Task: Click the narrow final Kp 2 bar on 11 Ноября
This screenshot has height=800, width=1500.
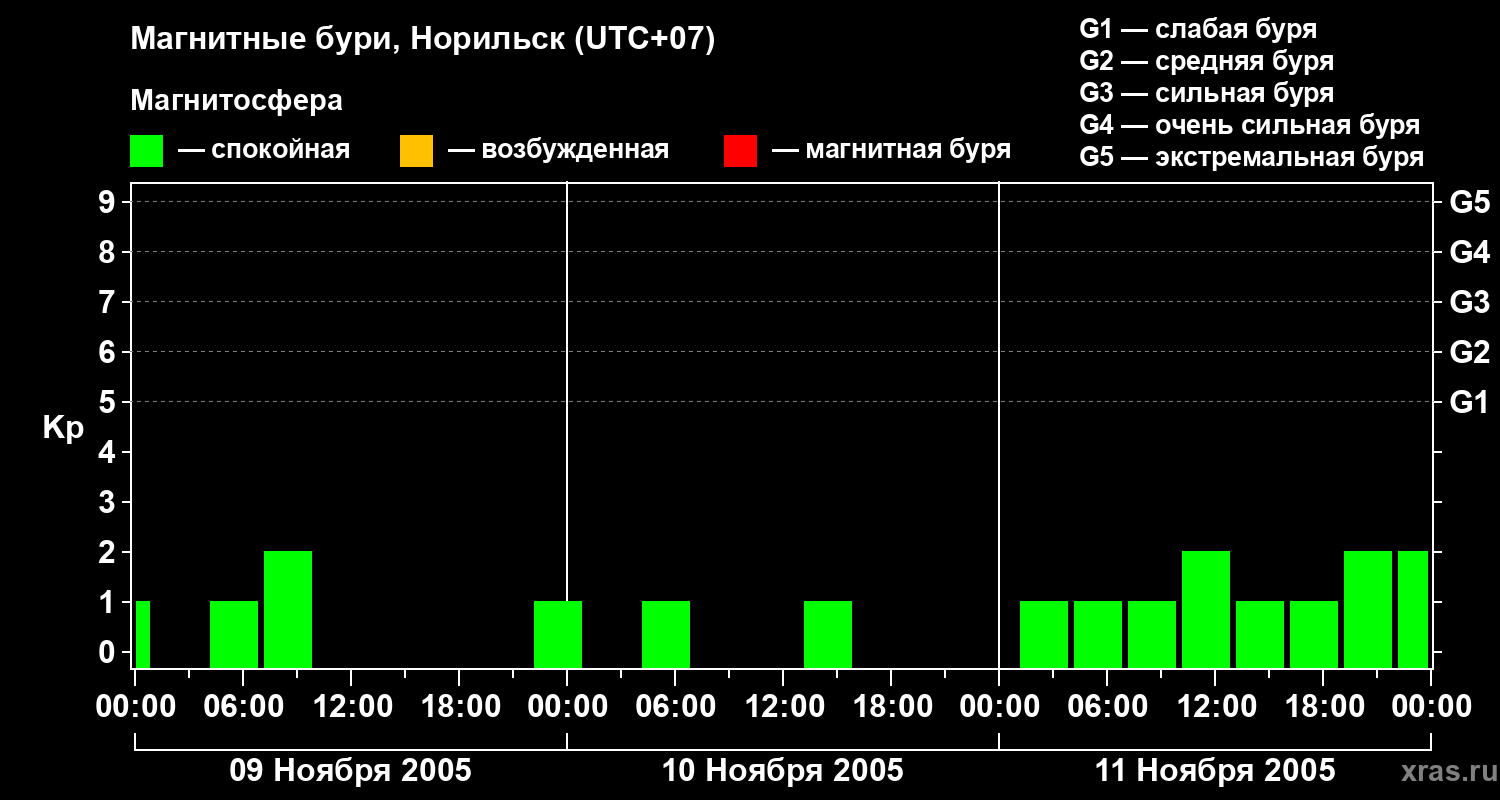Action: [x=1413, y=609]
